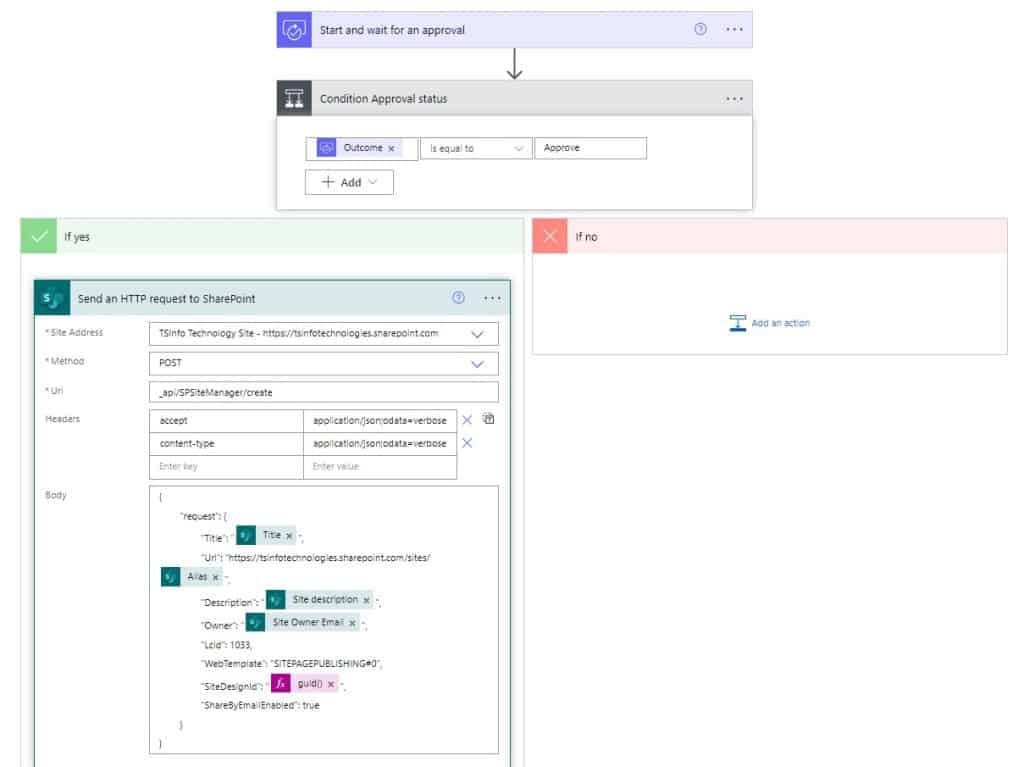Delete the content-type header row

click(467, 443)
